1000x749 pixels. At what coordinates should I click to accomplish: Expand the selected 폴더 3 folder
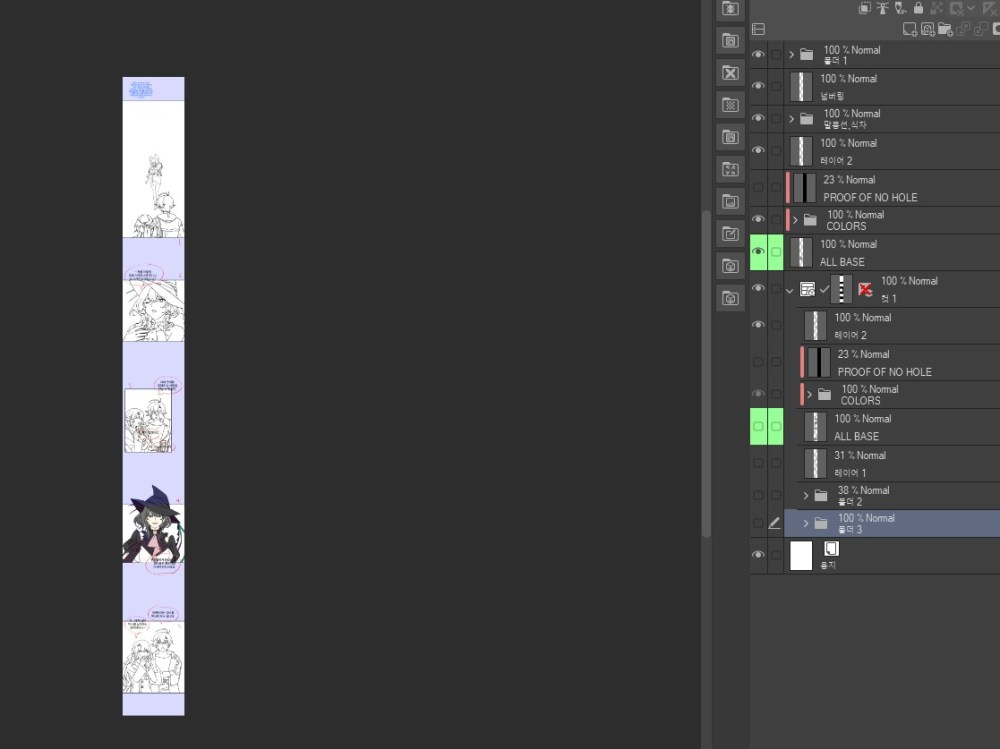806,523
